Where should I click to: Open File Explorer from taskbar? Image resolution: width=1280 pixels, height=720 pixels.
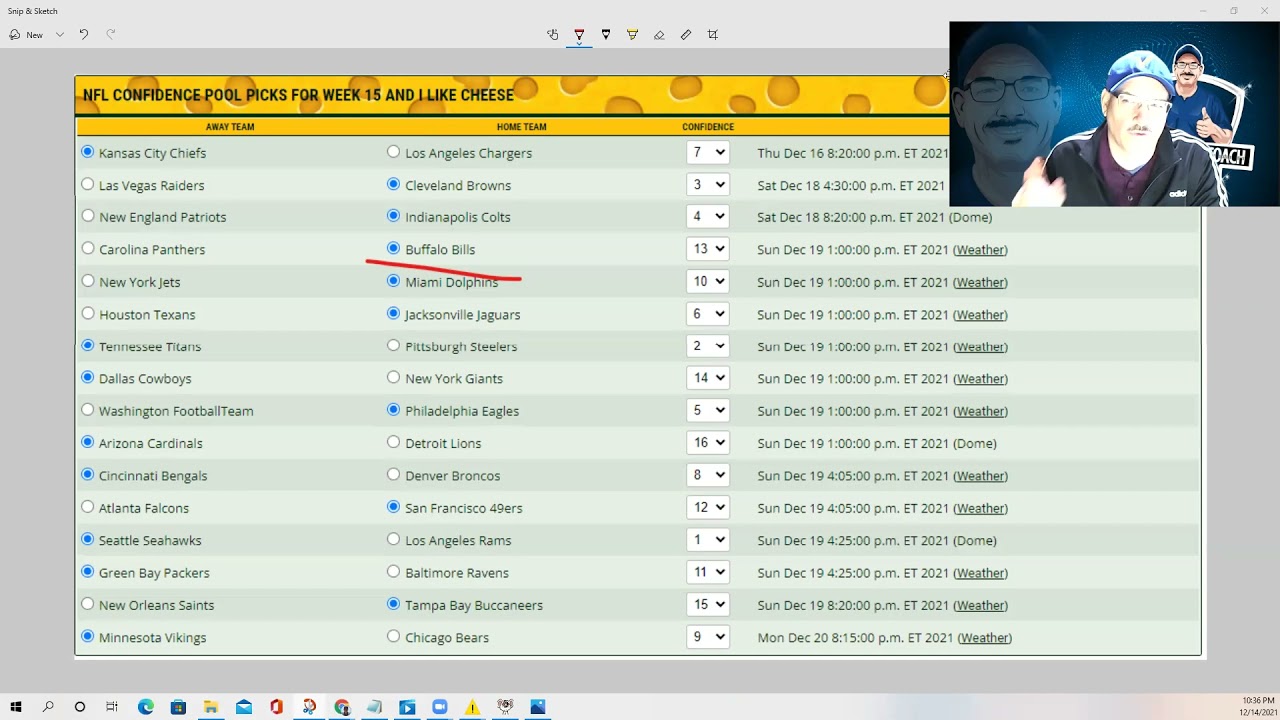211,707
